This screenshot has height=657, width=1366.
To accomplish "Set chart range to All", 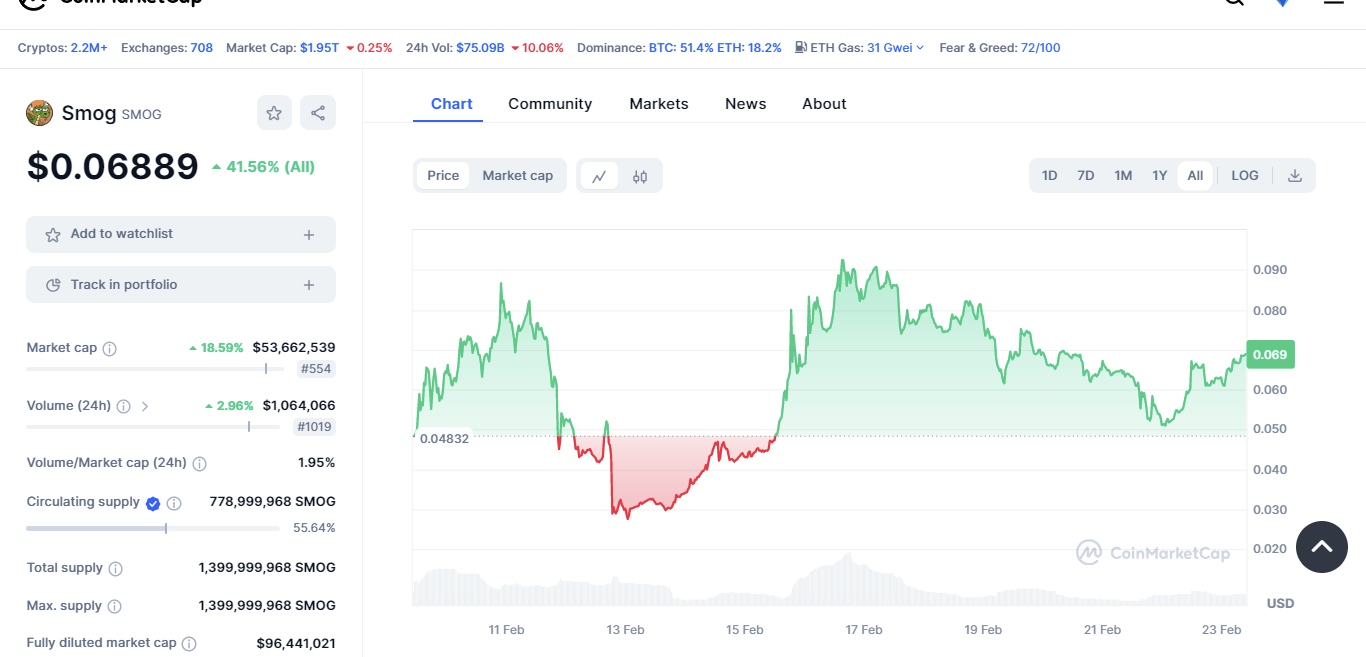I will [1195, 176].
